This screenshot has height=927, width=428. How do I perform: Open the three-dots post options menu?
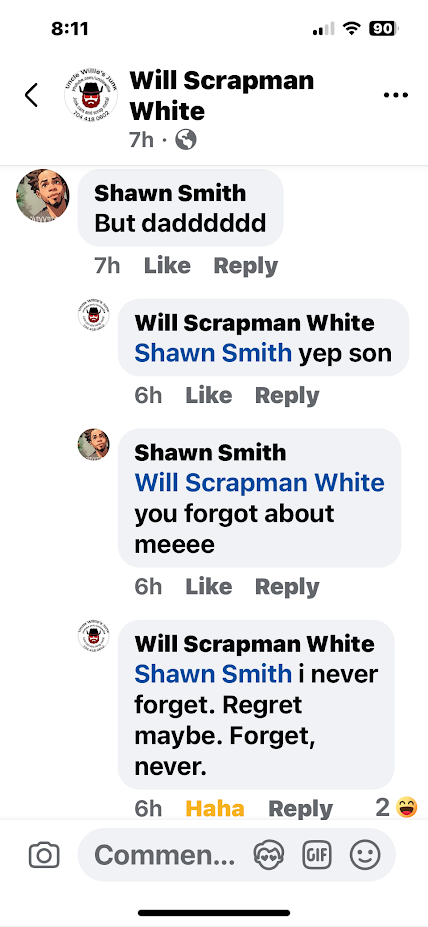[x=395, y=95]
